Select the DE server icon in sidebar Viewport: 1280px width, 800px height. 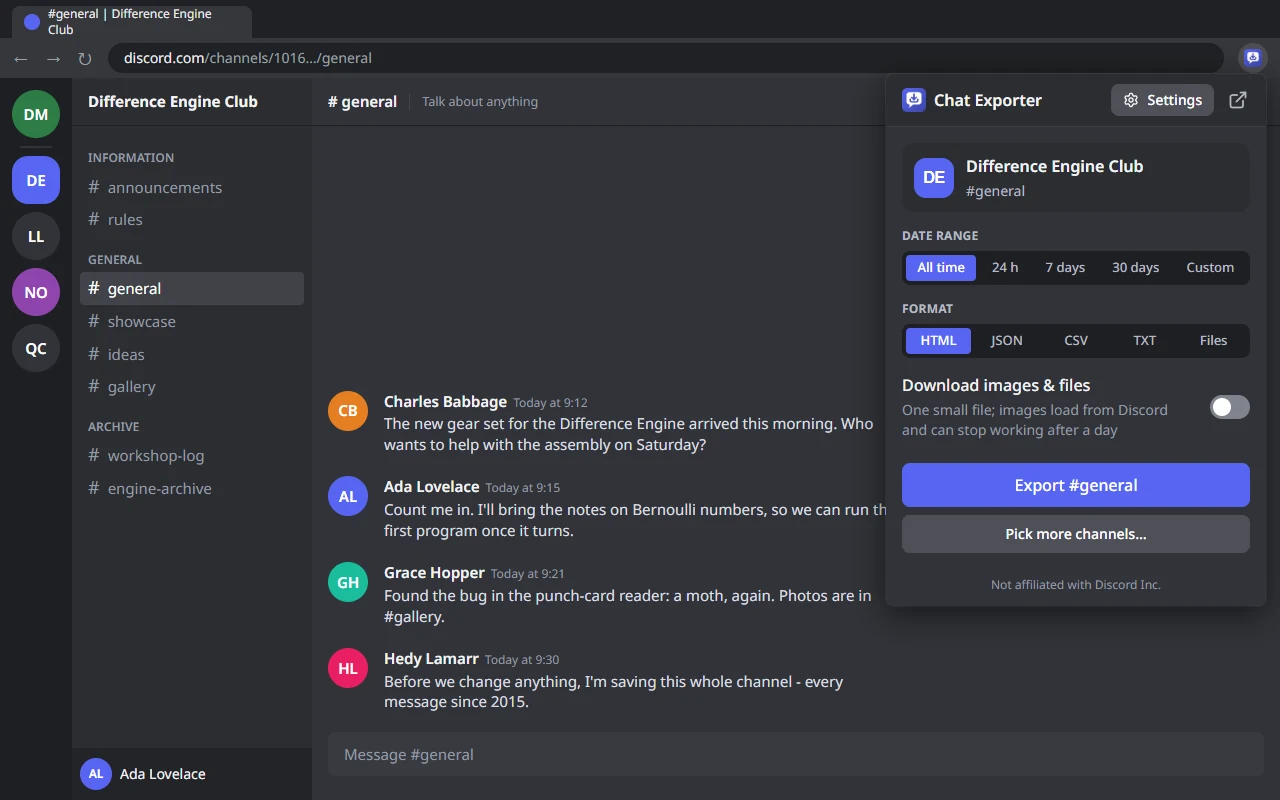[36, 180]
